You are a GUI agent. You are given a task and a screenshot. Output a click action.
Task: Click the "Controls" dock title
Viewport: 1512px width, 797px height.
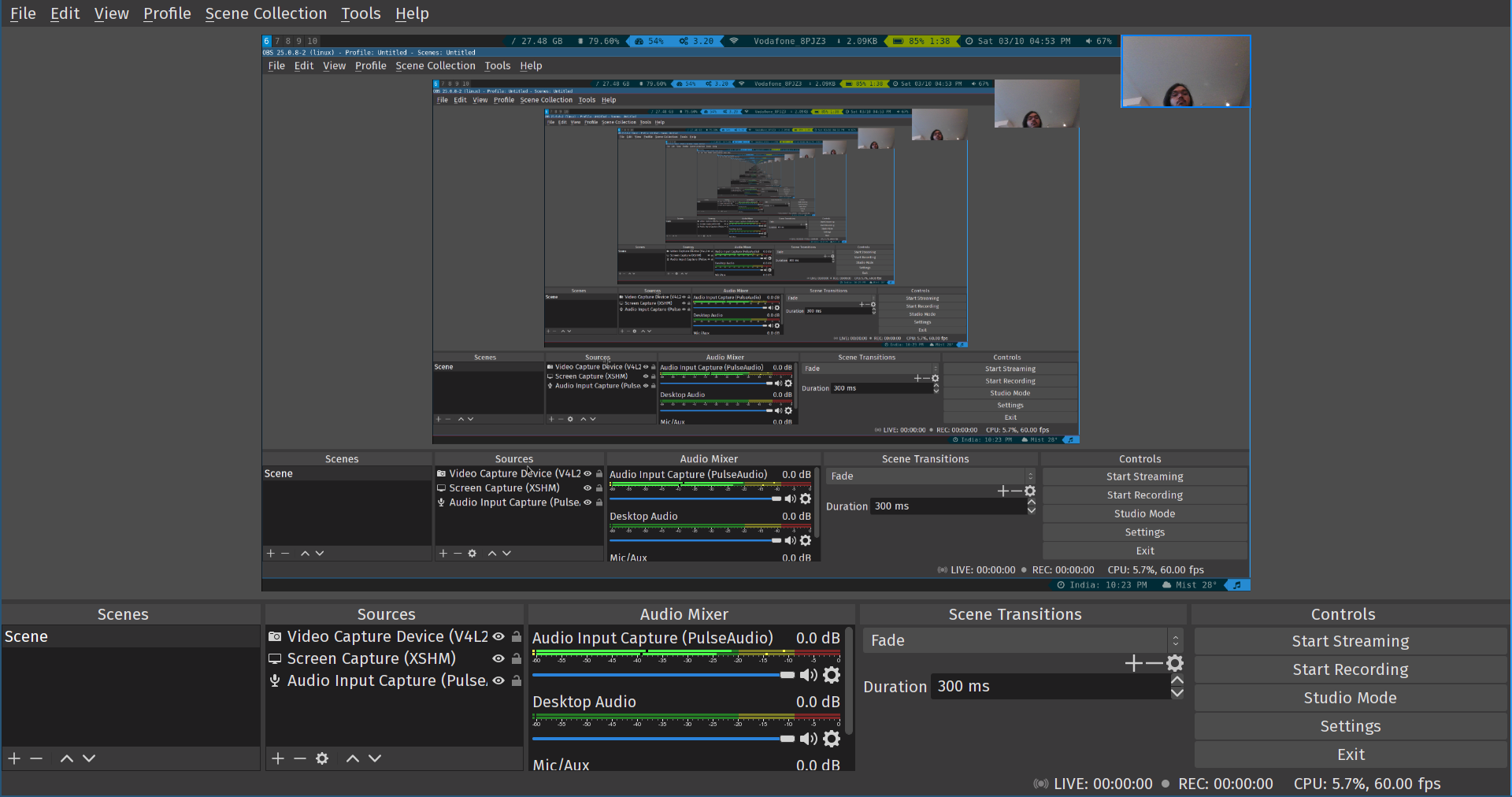click(x=1343, y=614)
